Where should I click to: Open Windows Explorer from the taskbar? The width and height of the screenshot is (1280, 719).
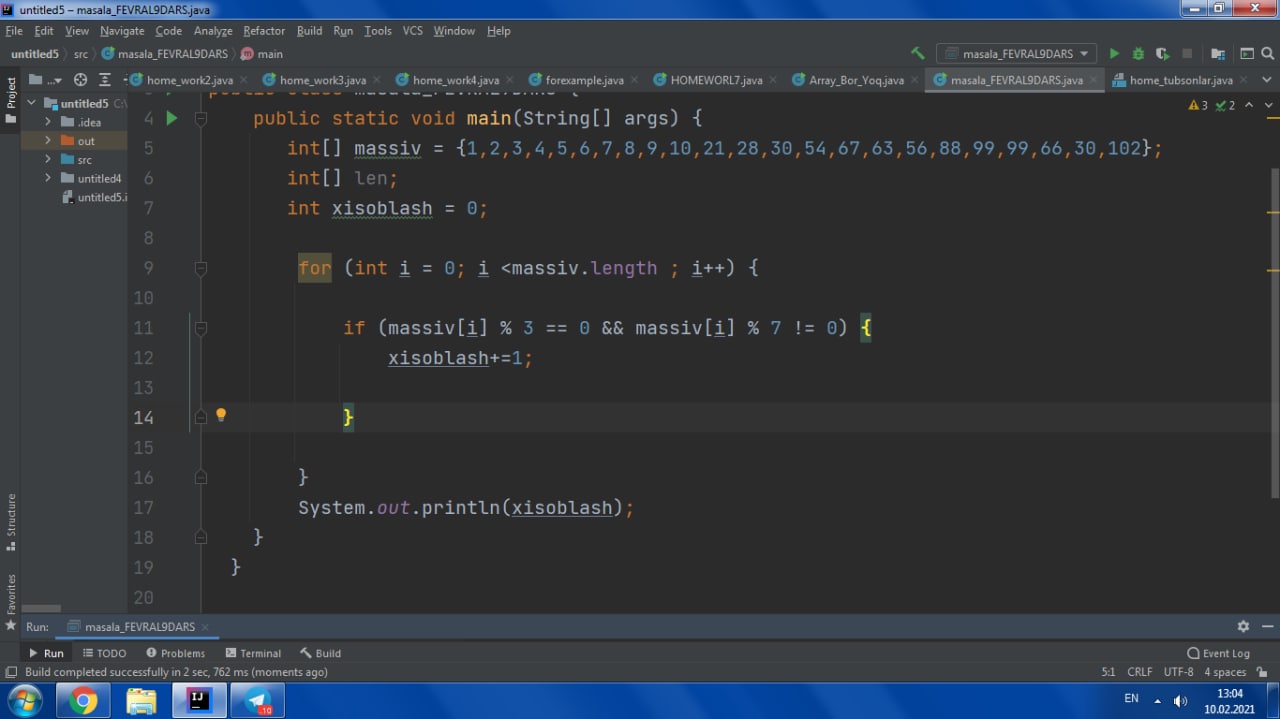pyautogui.click(x=141, y=701)
